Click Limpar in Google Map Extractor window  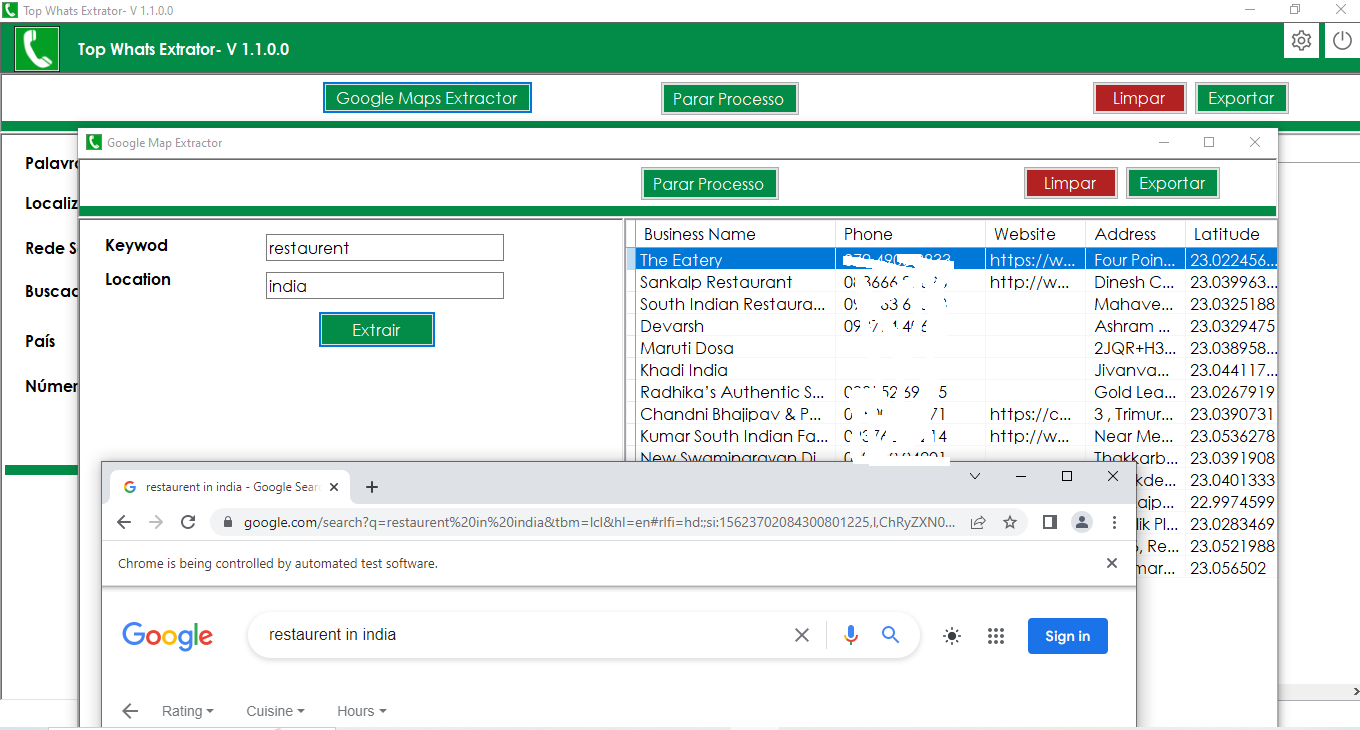point(1070,184)
